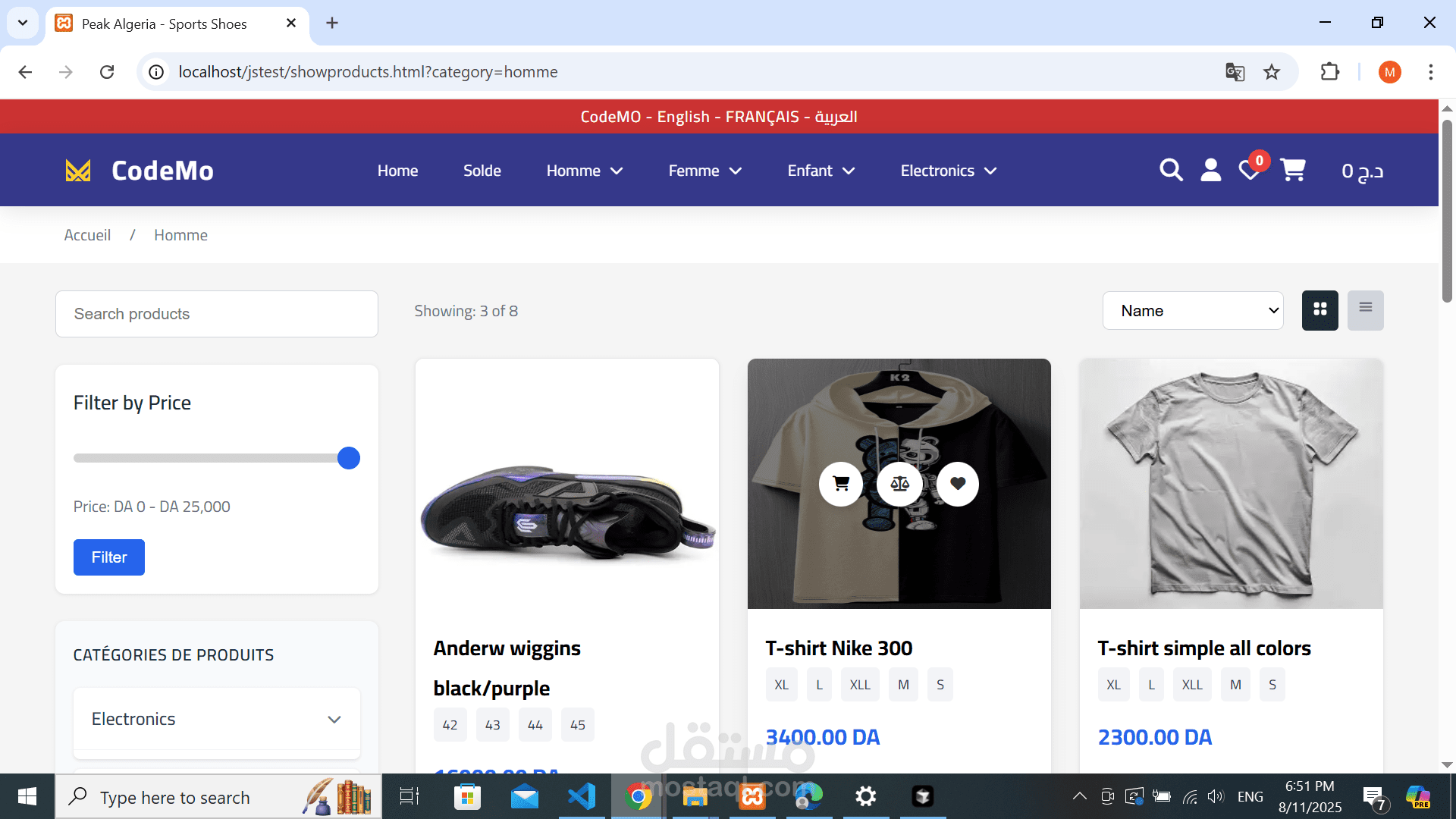Click the Windows taskbar search box

pyautogui.click(x=218, y=796)
